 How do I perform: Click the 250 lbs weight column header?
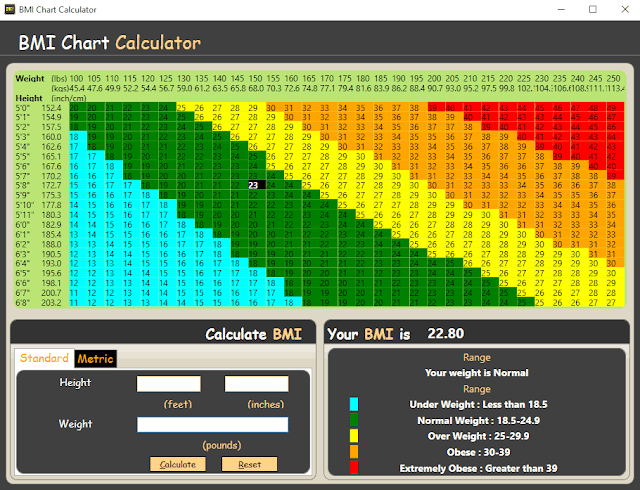point(613,78)
